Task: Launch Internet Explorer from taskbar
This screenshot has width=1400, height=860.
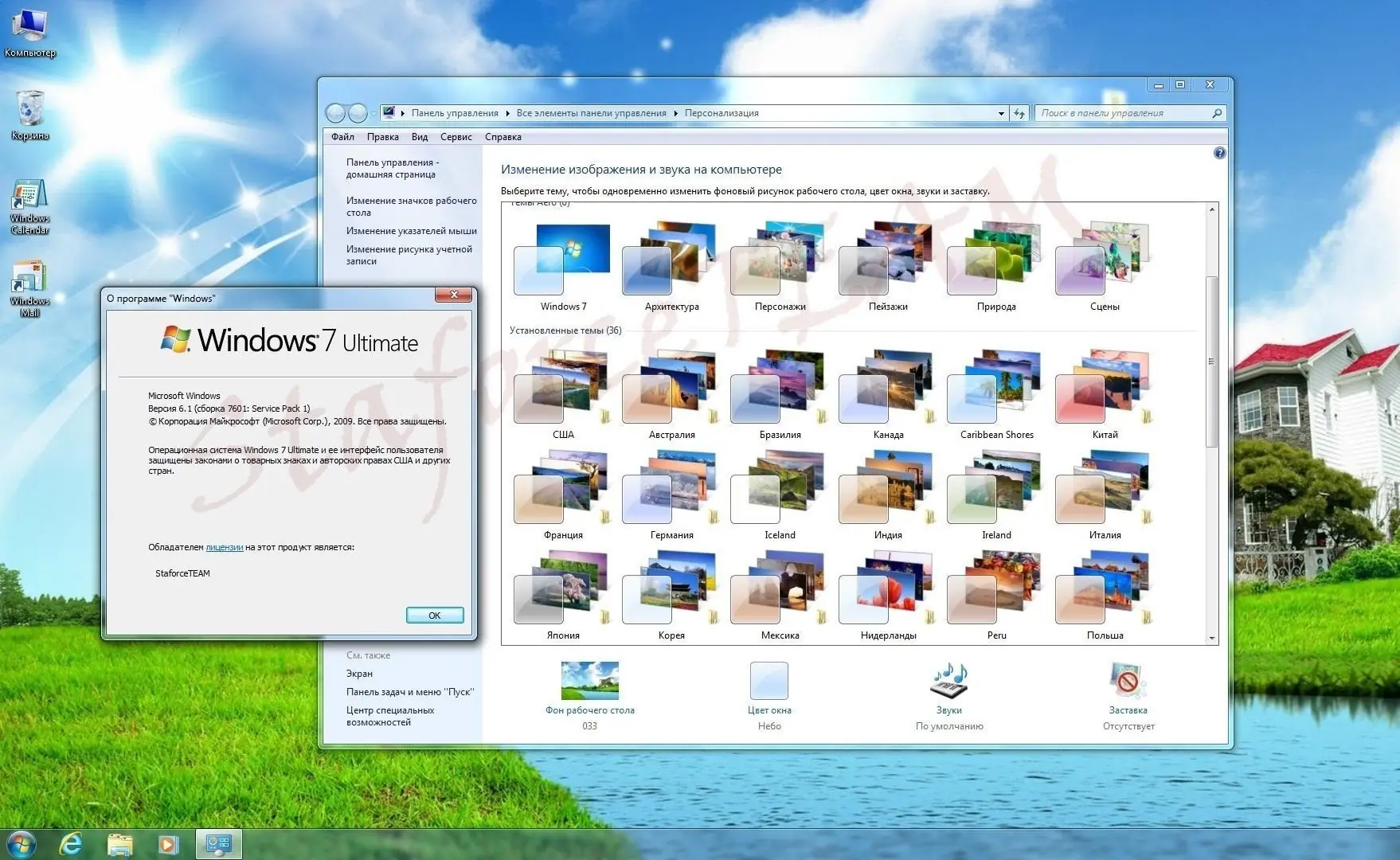Action: pos(71,844)
